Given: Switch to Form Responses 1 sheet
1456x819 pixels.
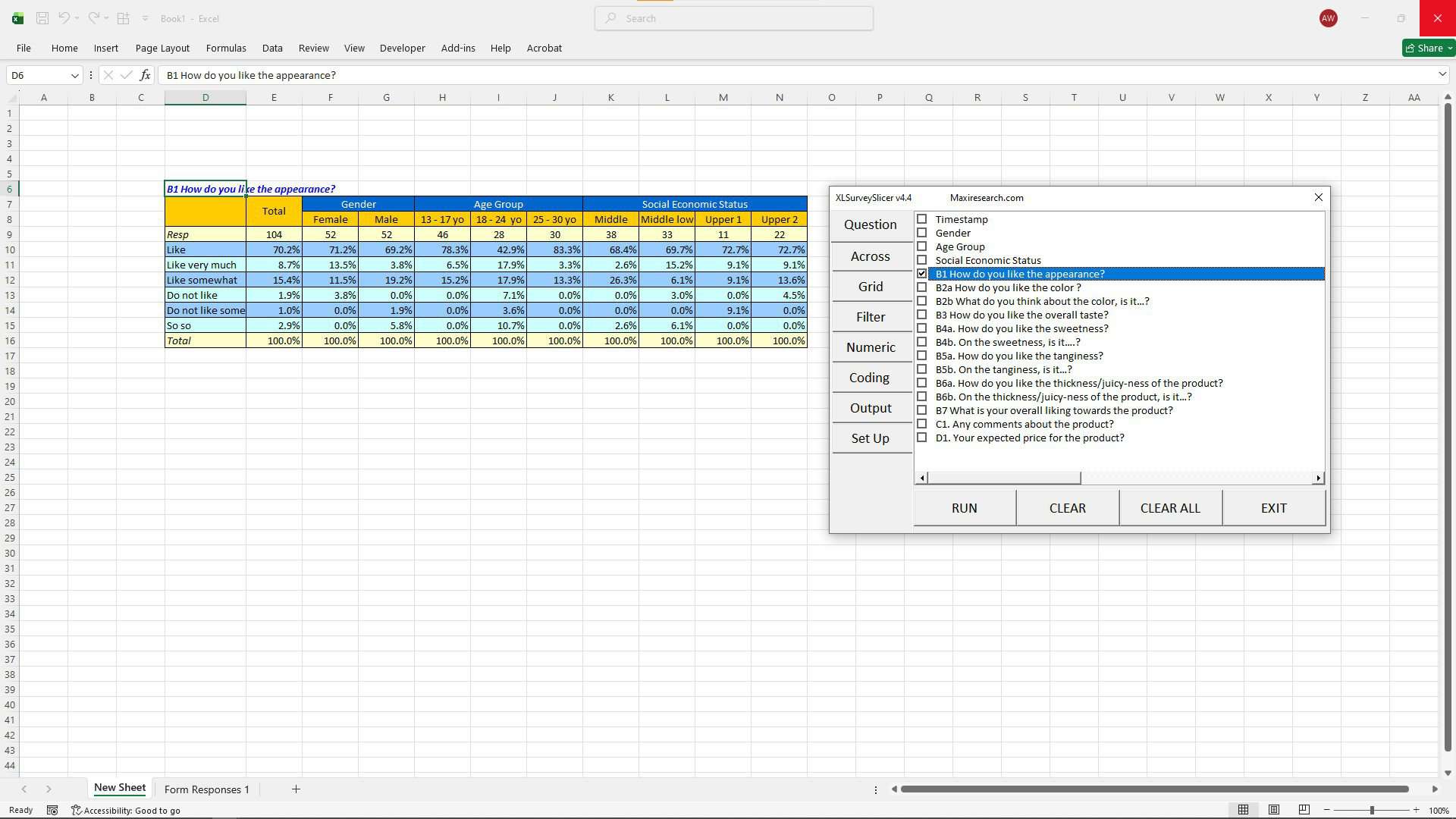Looking at the screenshot, I should 206,789.
